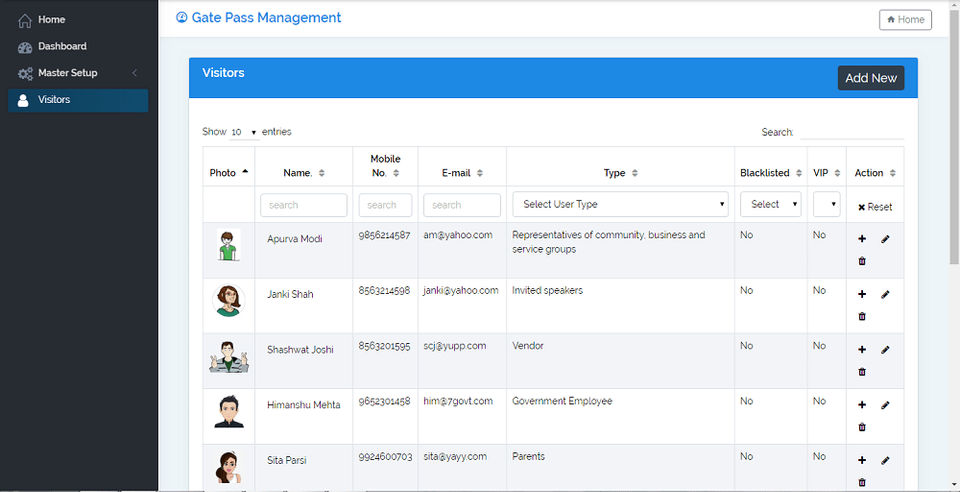This screenshot has height=492, width=960.
Task: Toggle sort order on Photo column
Action: (x=245, y=172)
